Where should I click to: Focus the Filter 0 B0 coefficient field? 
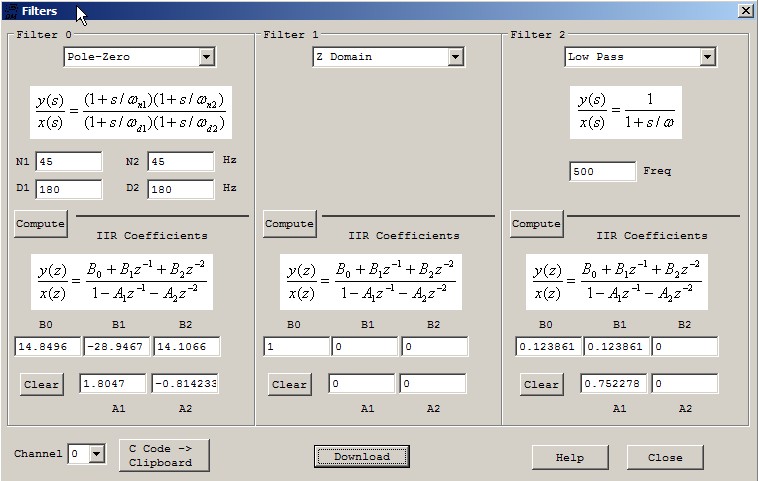[47, 346]
